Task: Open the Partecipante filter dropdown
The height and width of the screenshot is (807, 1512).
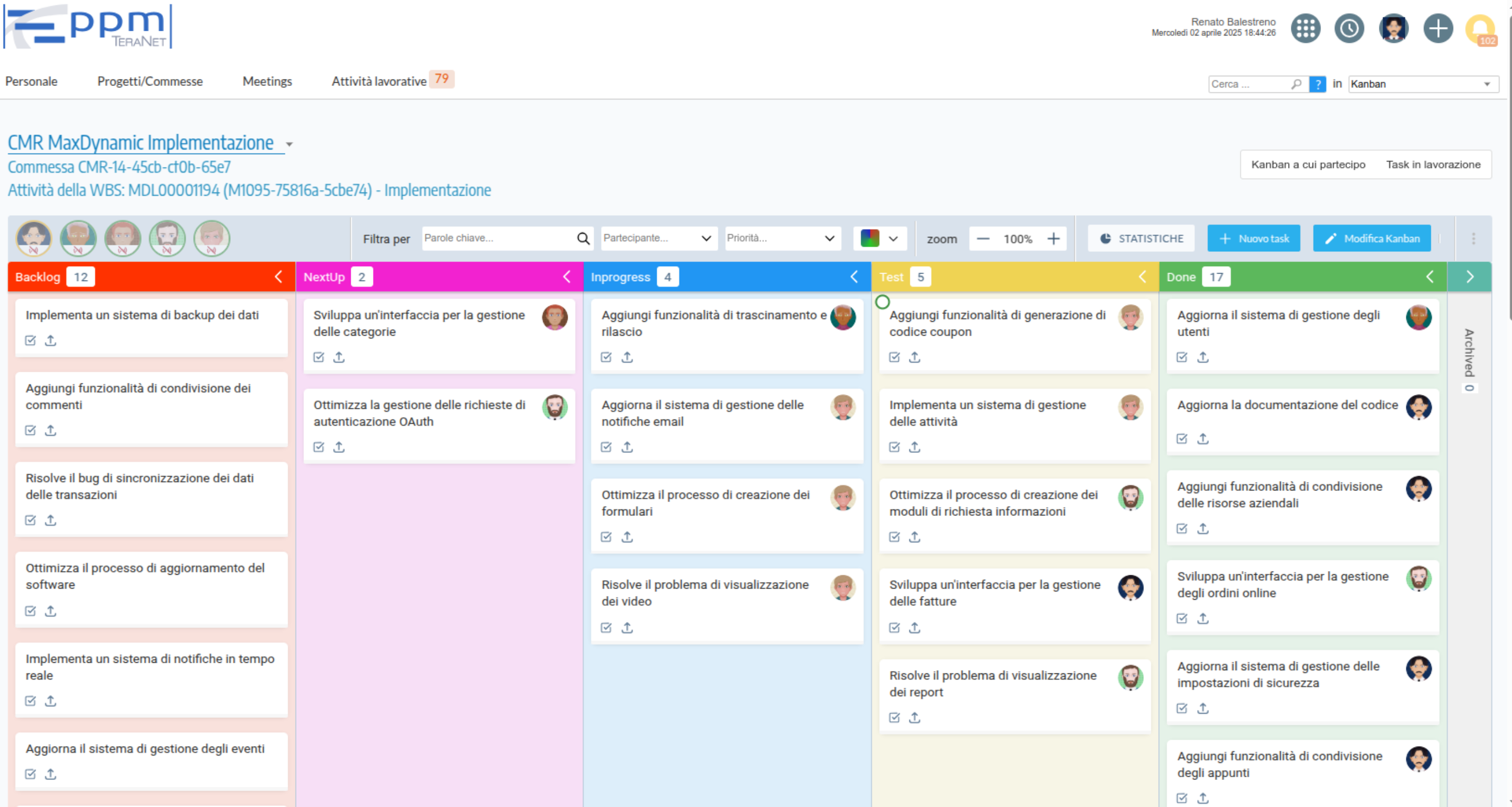Action: [658, 238]
